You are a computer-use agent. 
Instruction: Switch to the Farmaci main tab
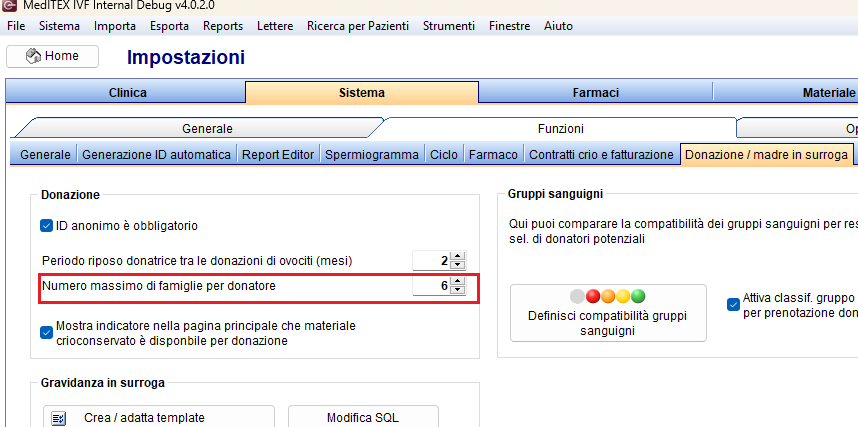pos(596,93)
